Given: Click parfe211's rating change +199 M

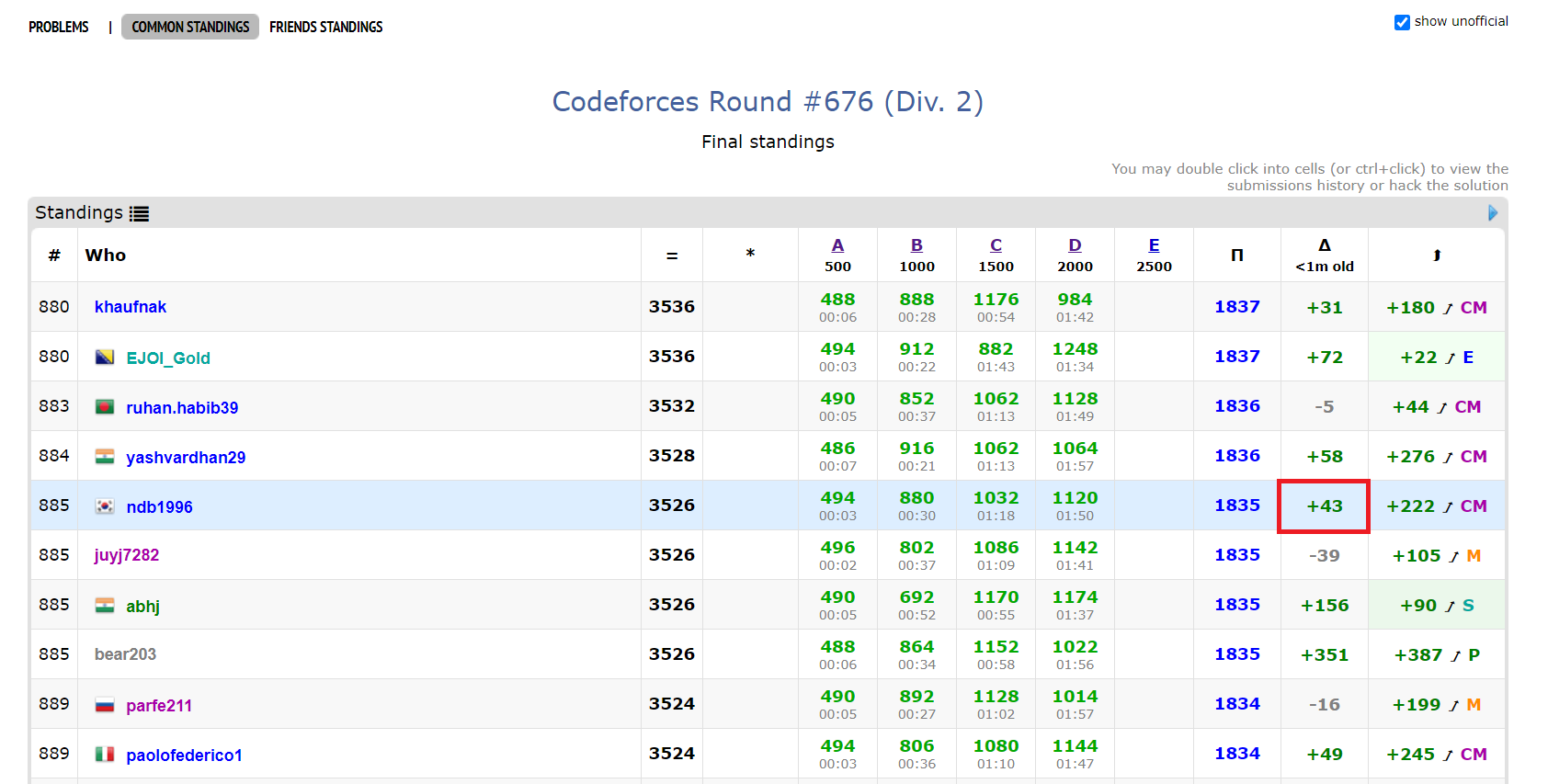Looking at the screenshot, I should coord(1437,705).
